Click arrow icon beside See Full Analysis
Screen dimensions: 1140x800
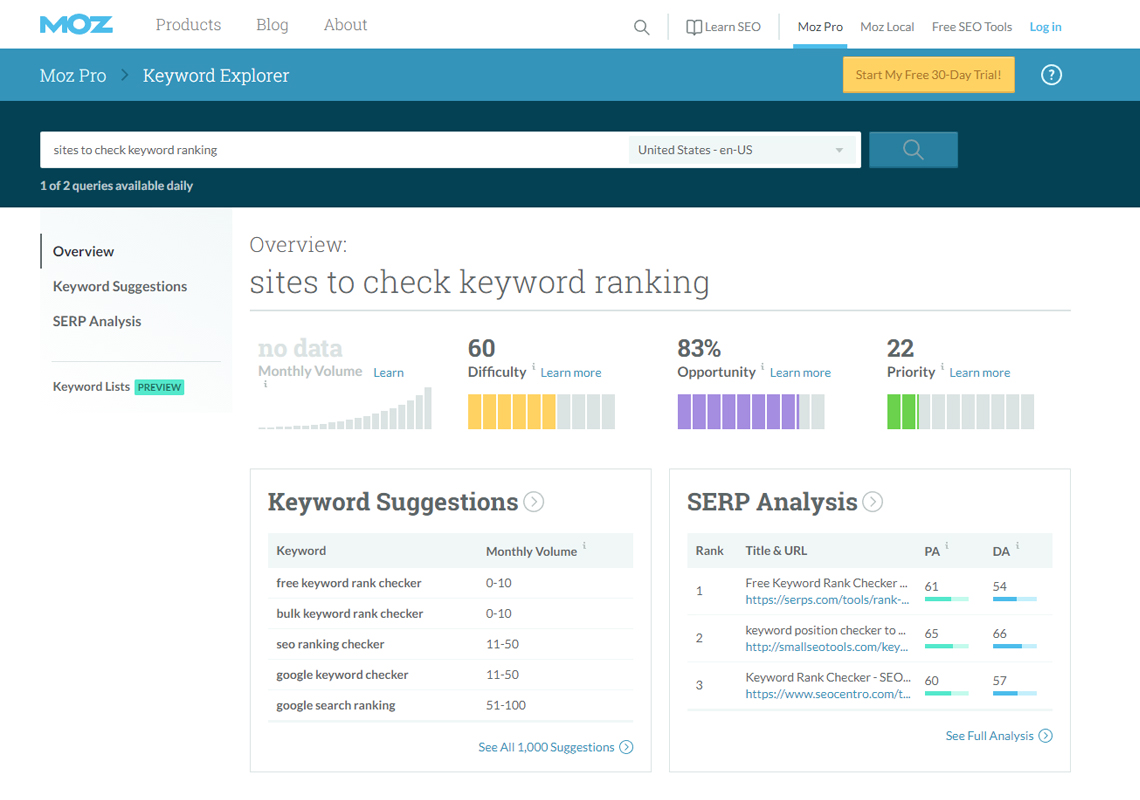click(x=1045, y=736)
